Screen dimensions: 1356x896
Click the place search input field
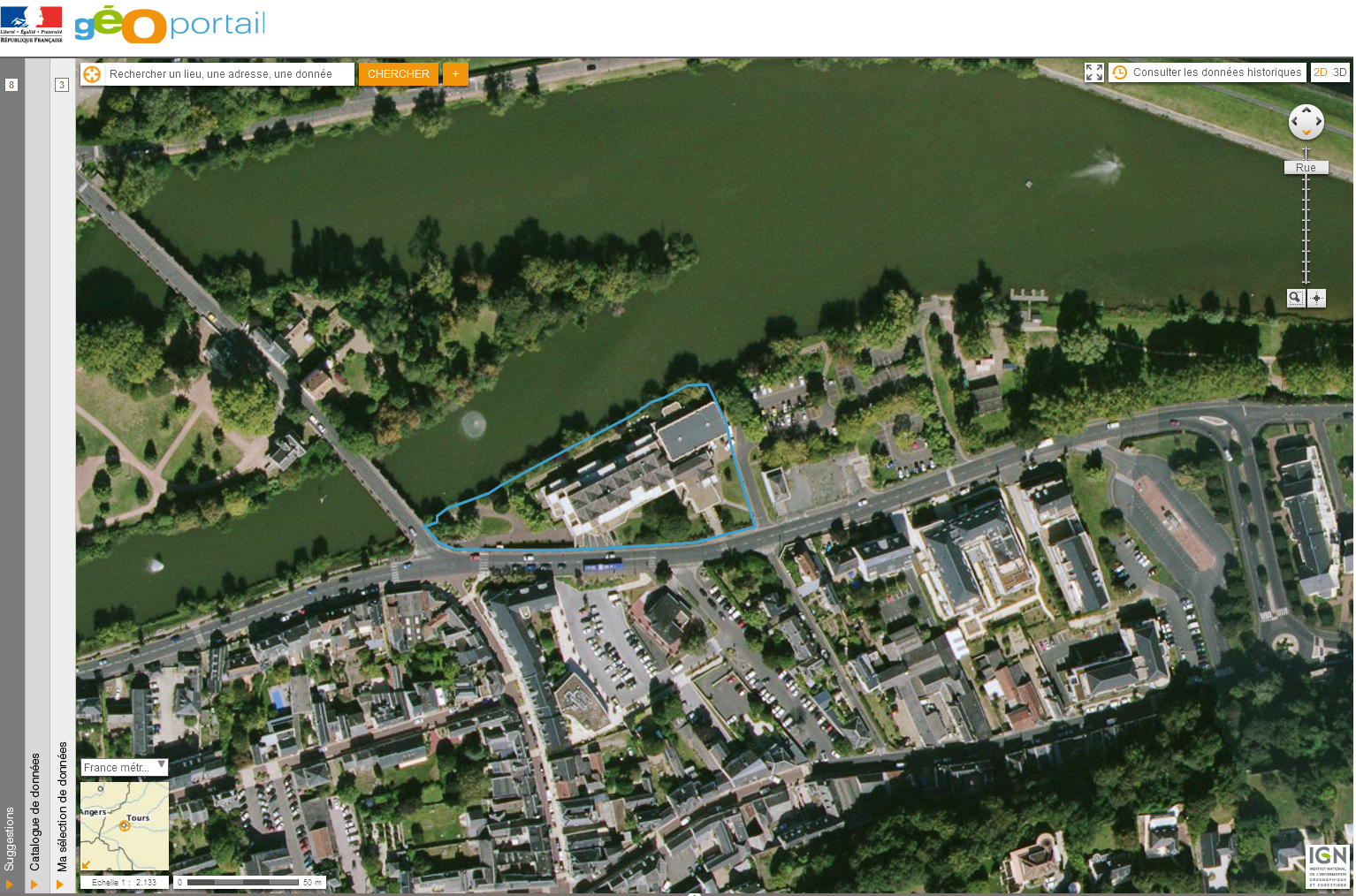228,74
